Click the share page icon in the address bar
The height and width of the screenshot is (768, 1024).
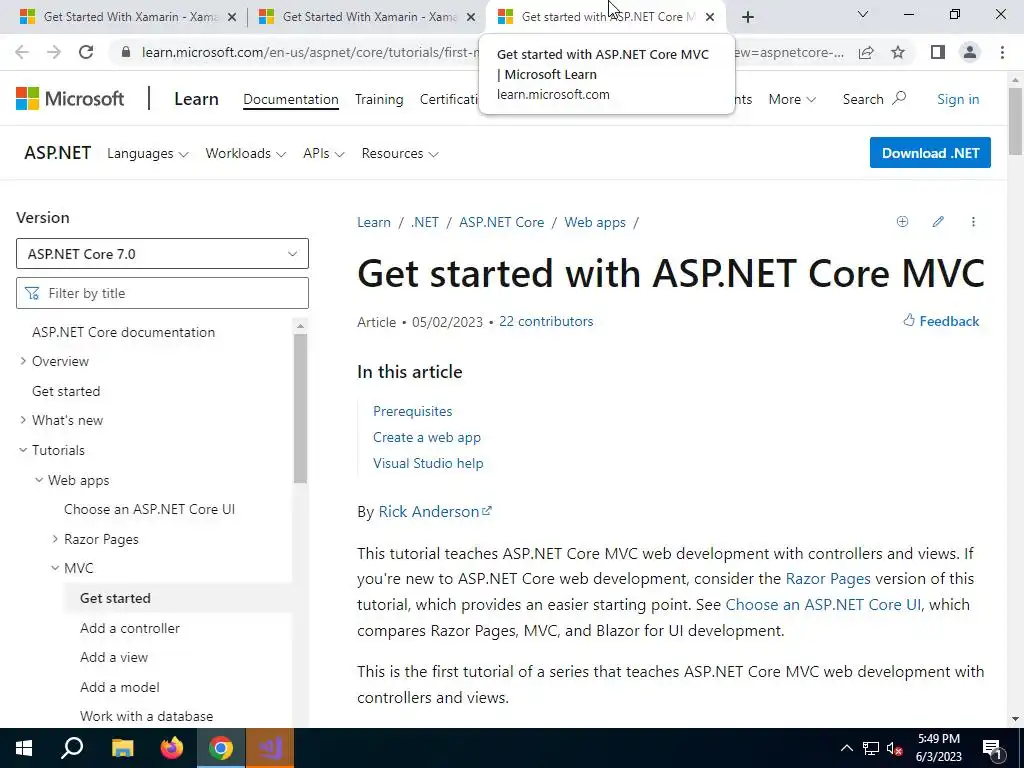(866, 52)
